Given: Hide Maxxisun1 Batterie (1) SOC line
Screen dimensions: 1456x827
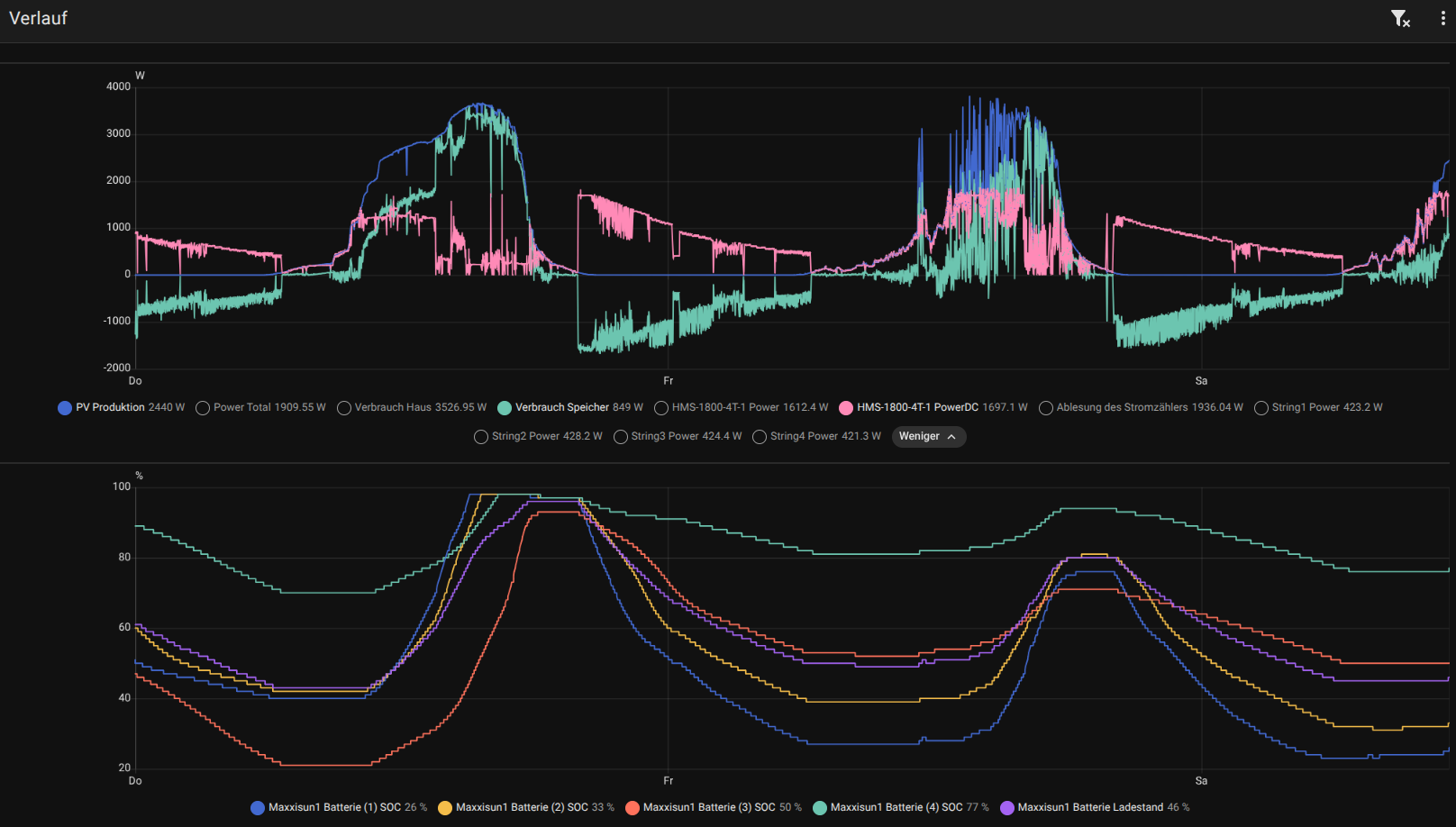Looking at the screenshot, I should coord(339,808).
